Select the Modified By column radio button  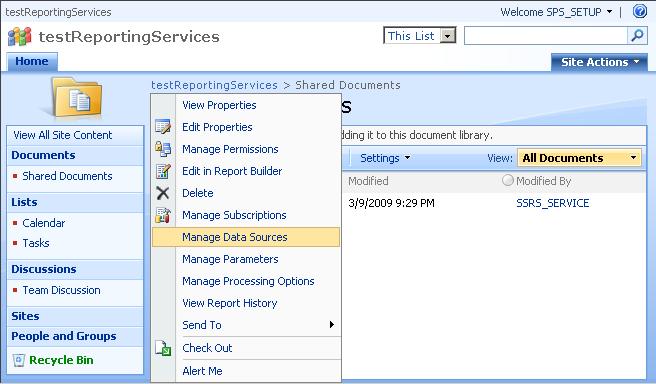click(507, 180)
